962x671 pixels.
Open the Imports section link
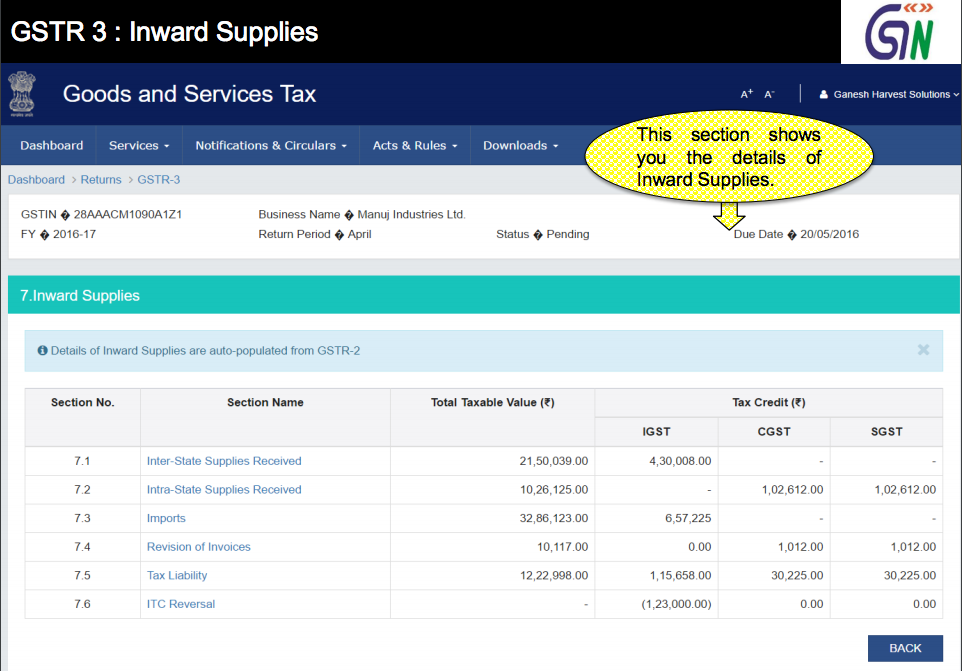[x=166, y=518]
